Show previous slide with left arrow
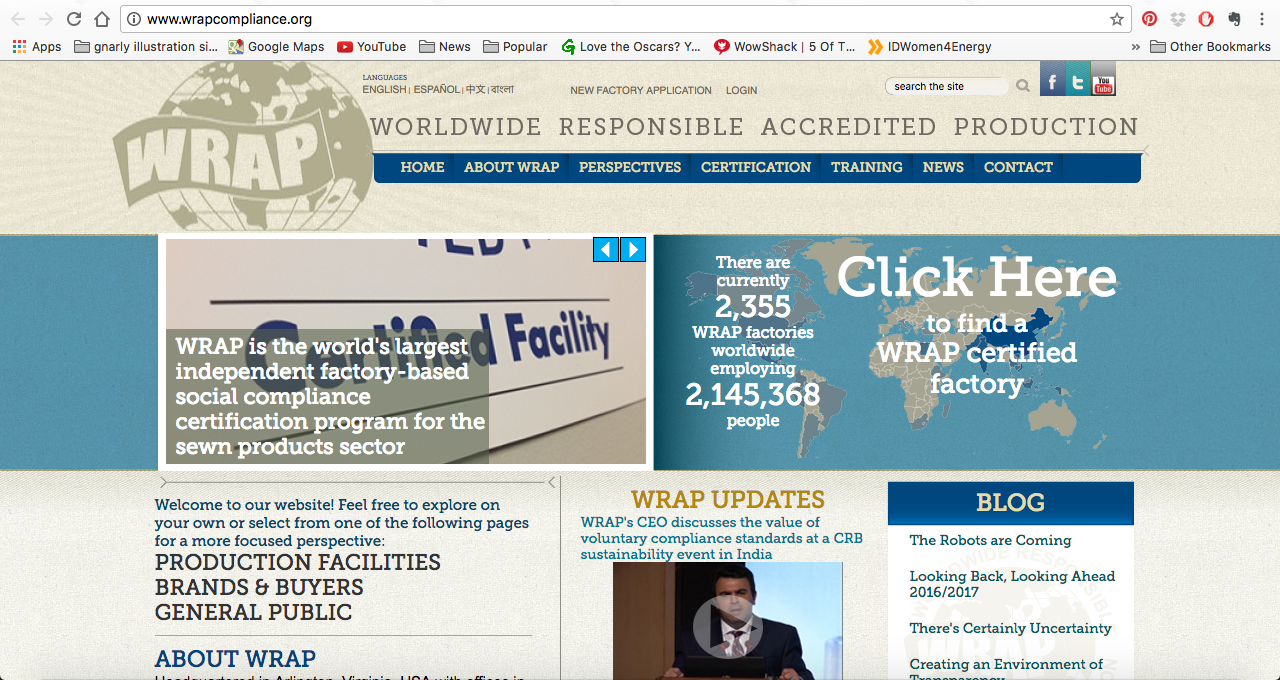The height and width of the screenshot is (680, 1280). click(606, 249)
